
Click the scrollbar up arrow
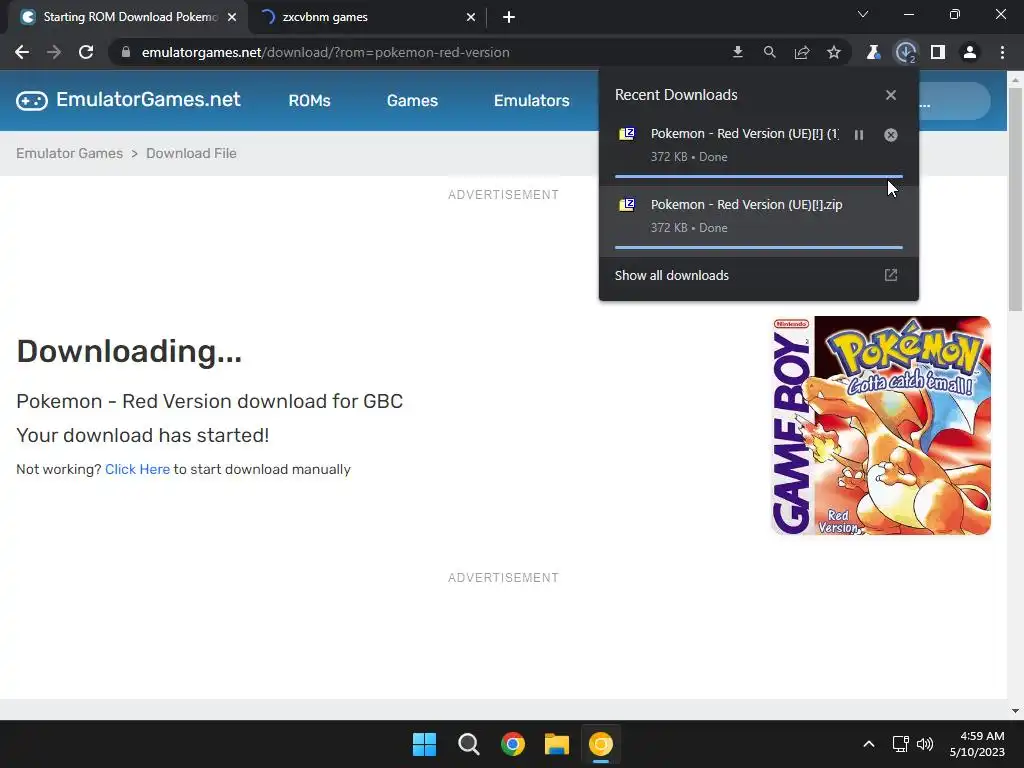pos(1015,79)
